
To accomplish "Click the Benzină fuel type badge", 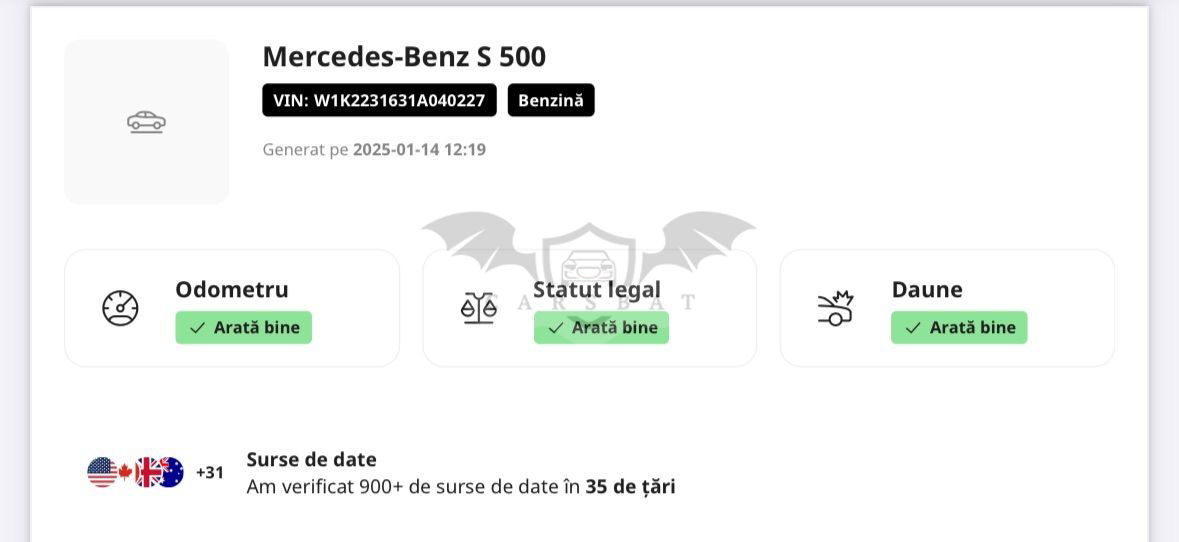I will coord(551,100).
